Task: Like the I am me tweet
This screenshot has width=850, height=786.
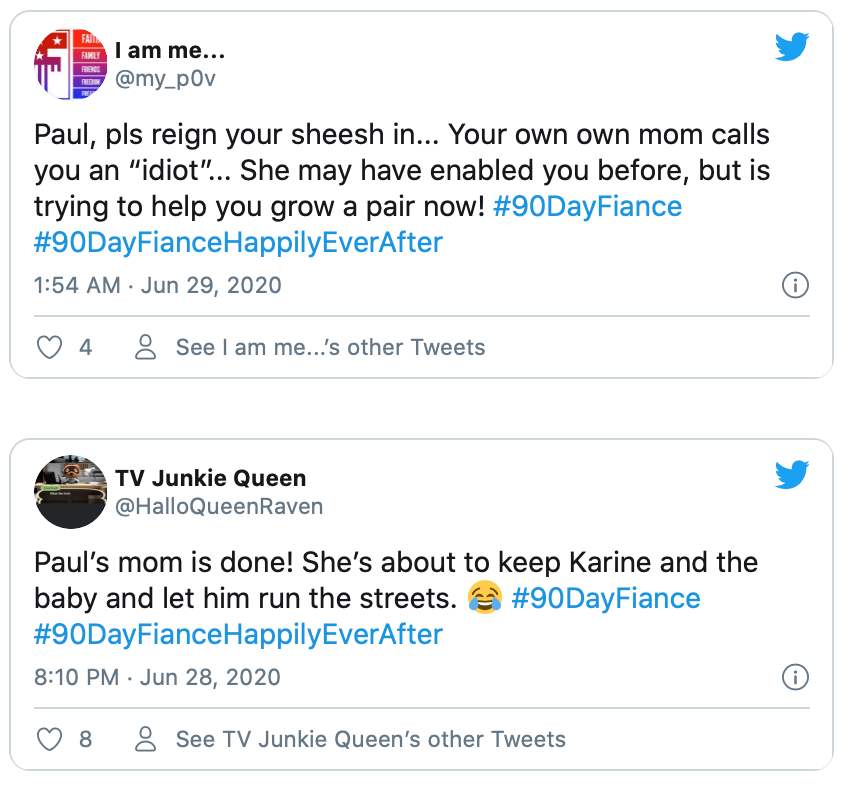Action: pyautogui.click(x=49, y=347)
